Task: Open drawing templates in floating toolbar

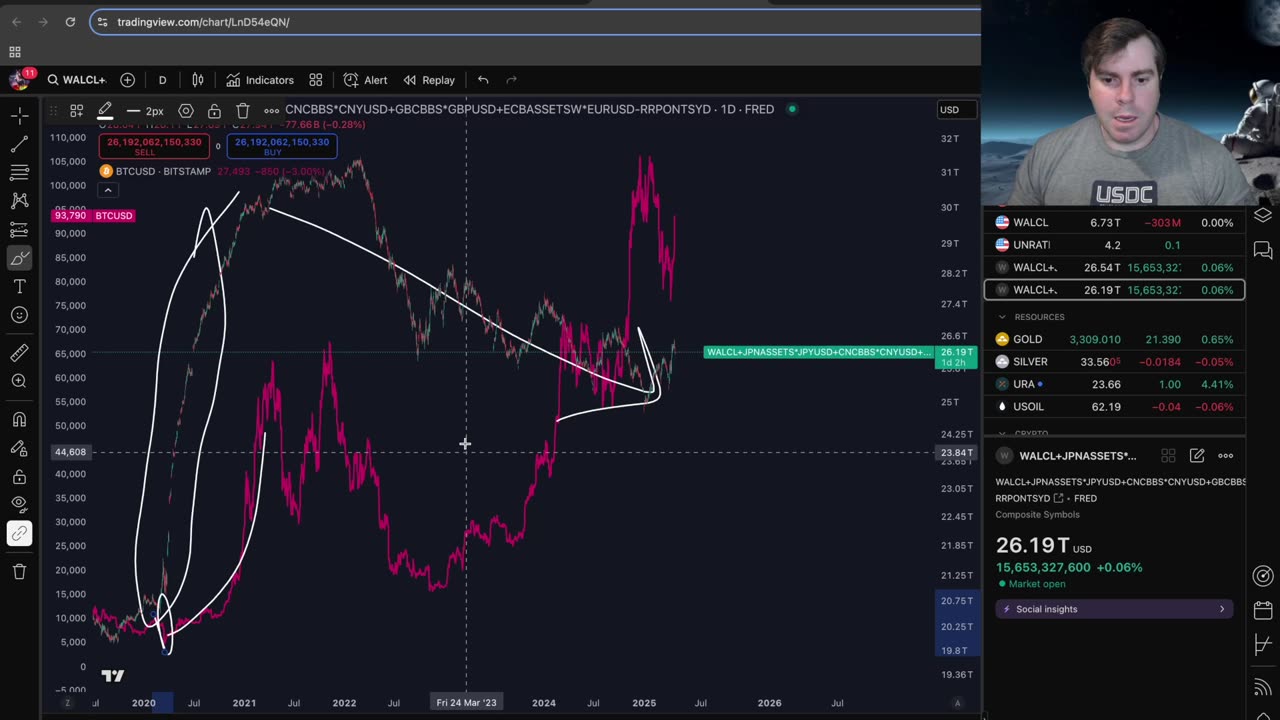Action: pos(76,111)
